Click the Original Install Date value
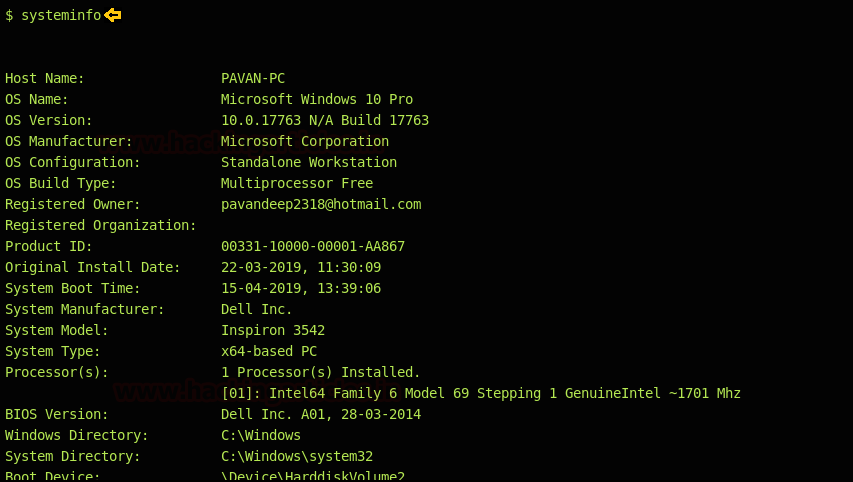 pyautogui.click(x=300, y=267)
